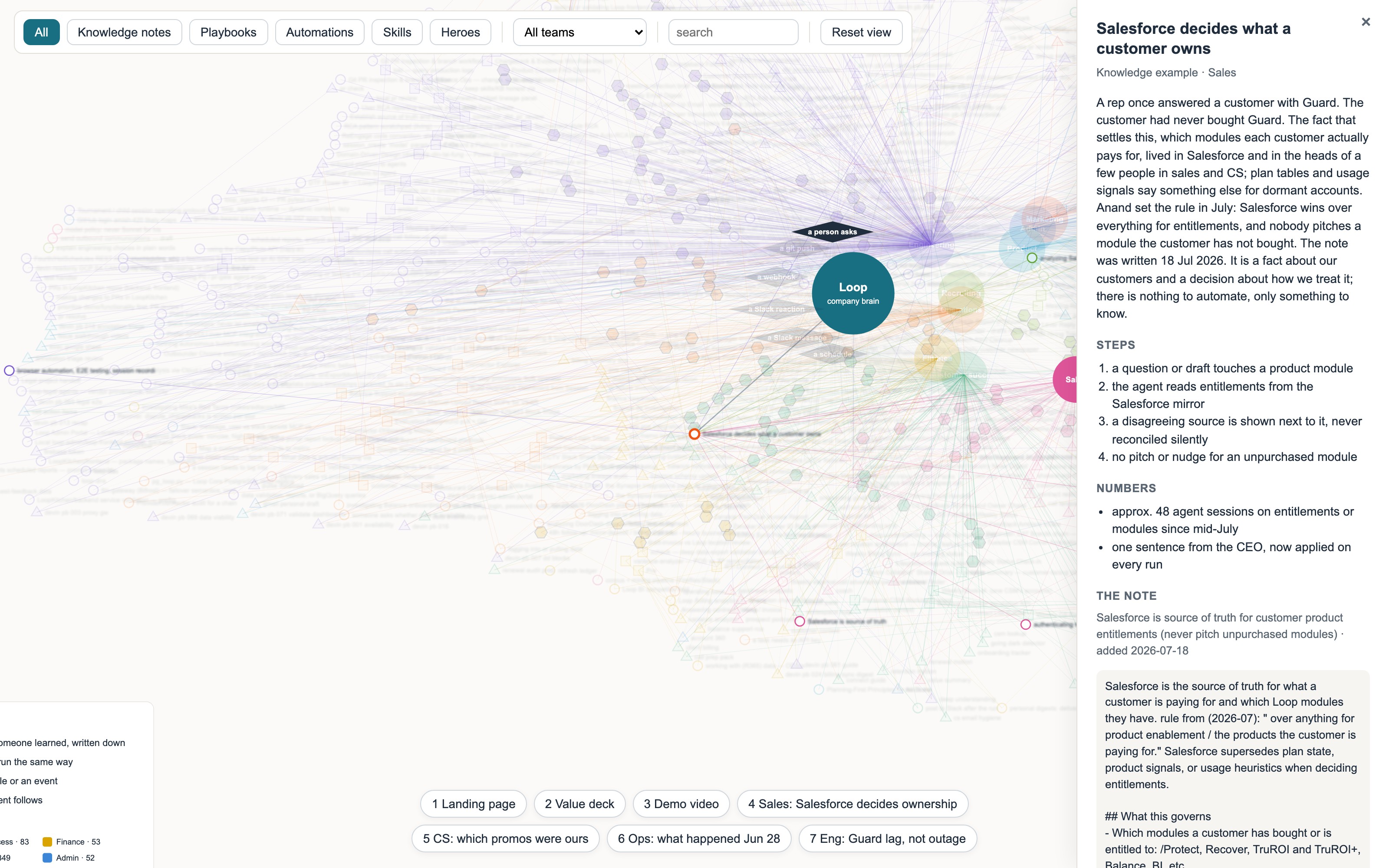
Task: Filter graph to Heroes
Action: coord(460,32)
